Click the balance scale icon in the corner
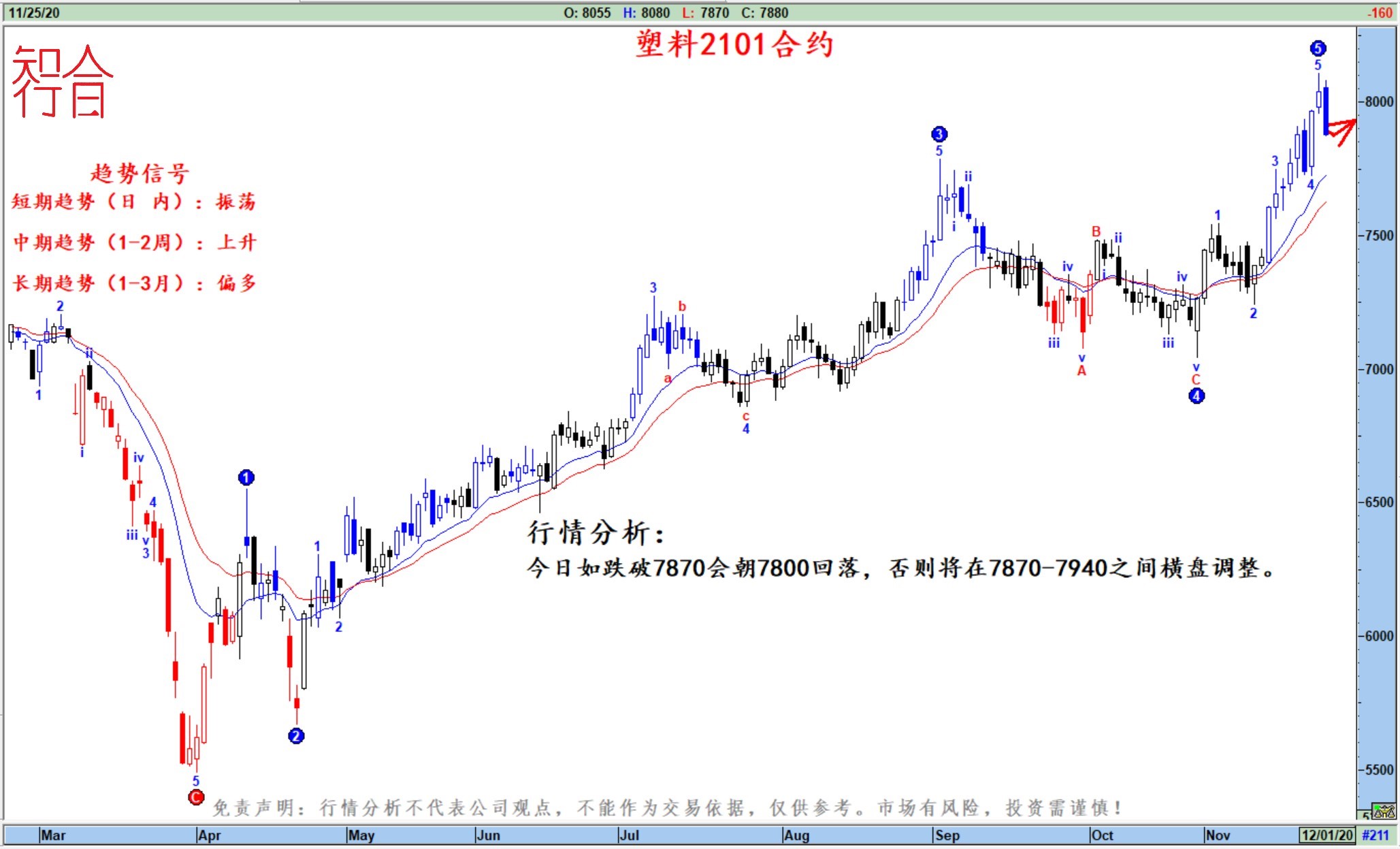 (x=1384, y=812)
